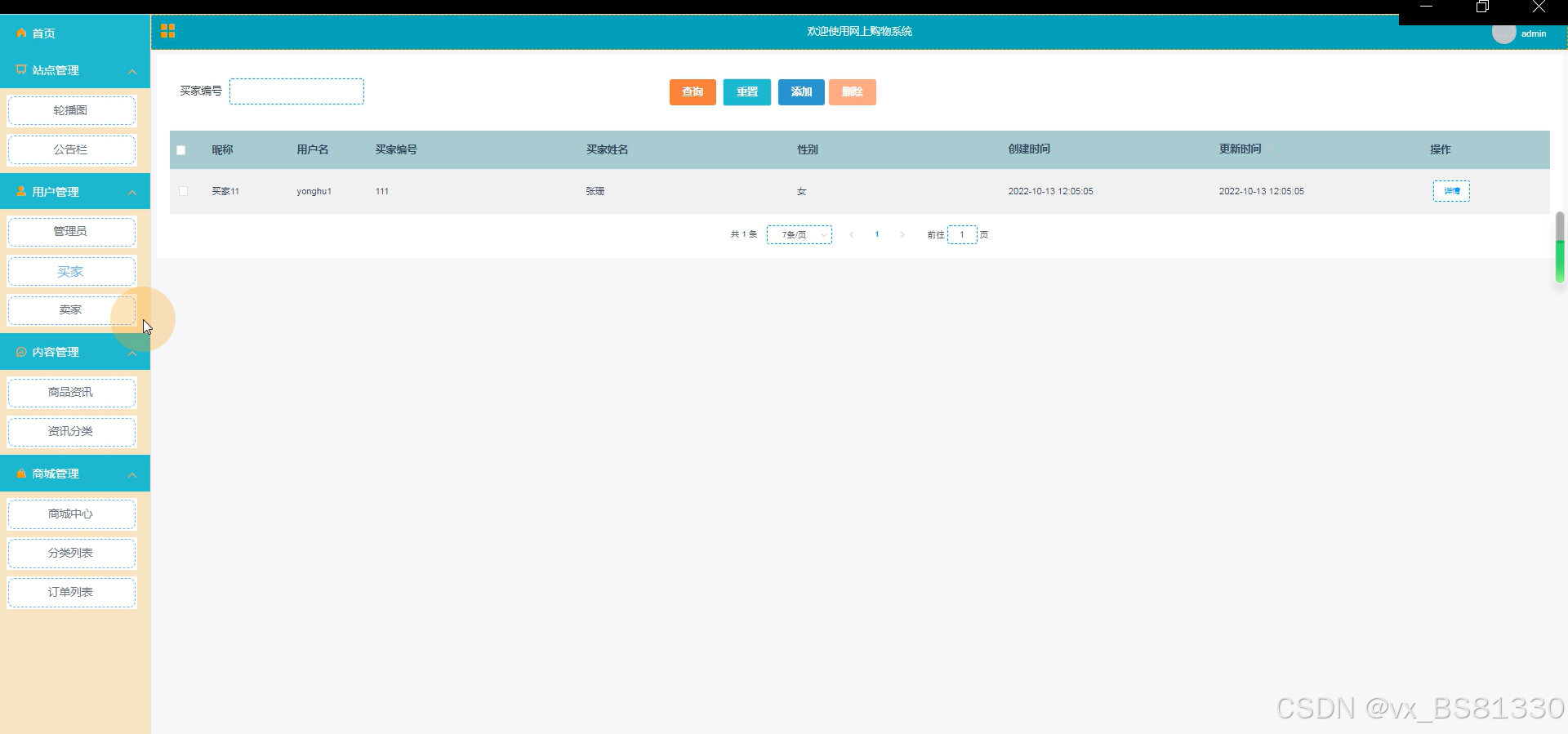
Task: Go to next page arrow
Action: [902, 234]
